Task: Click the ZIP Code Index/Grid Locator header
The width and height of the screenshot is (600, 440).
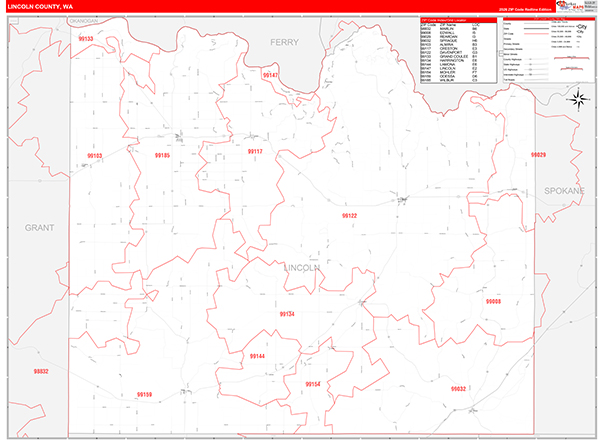Action: (x=458, y=20)
